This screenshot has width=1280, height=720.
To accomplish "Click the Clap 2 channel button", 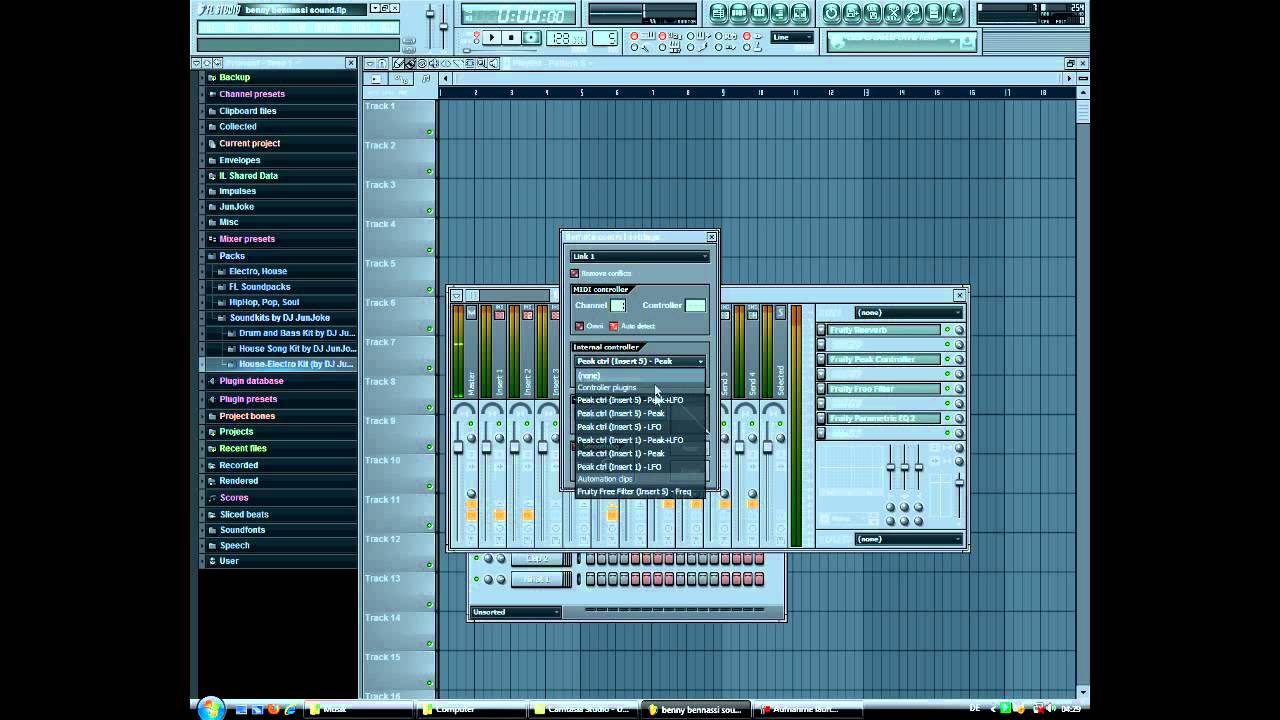I will pyautogui.click(x=538, y=559).
